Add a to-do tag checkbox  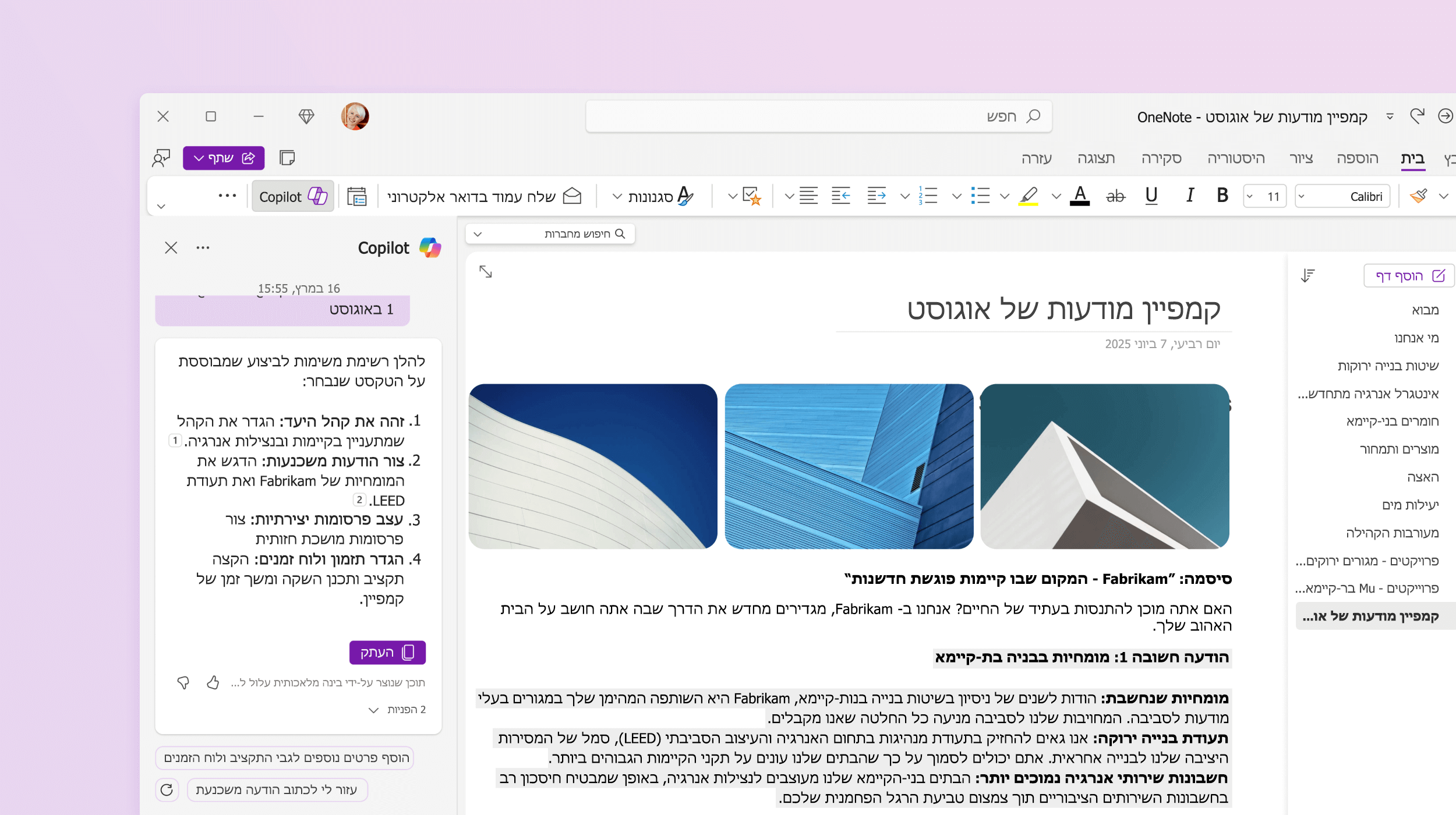point(752,196)
